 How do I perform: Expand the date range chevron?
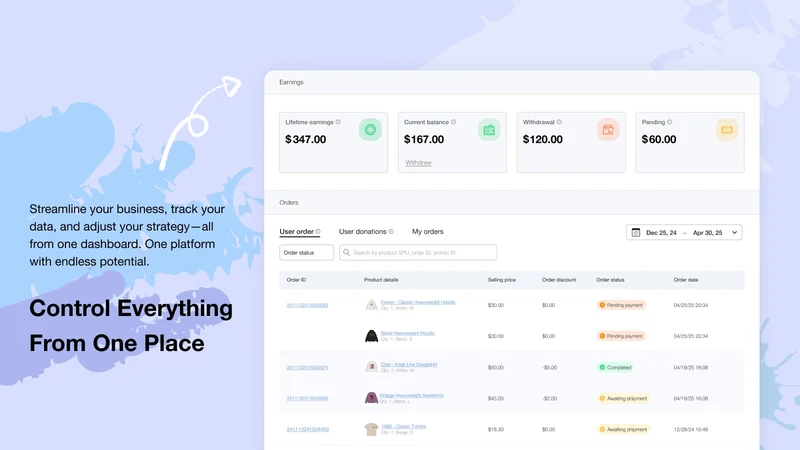734,233
